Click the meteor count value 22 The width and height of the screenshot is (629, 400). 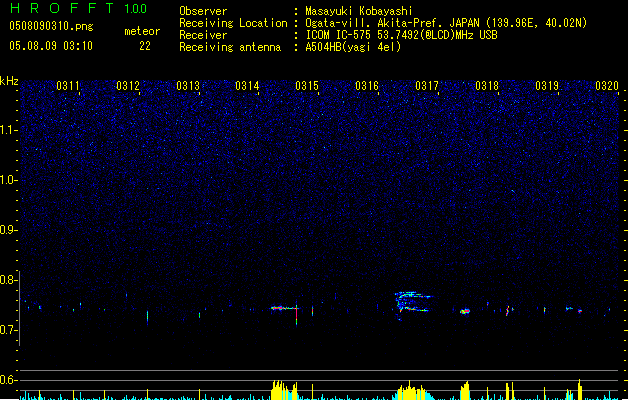(145, 46)
